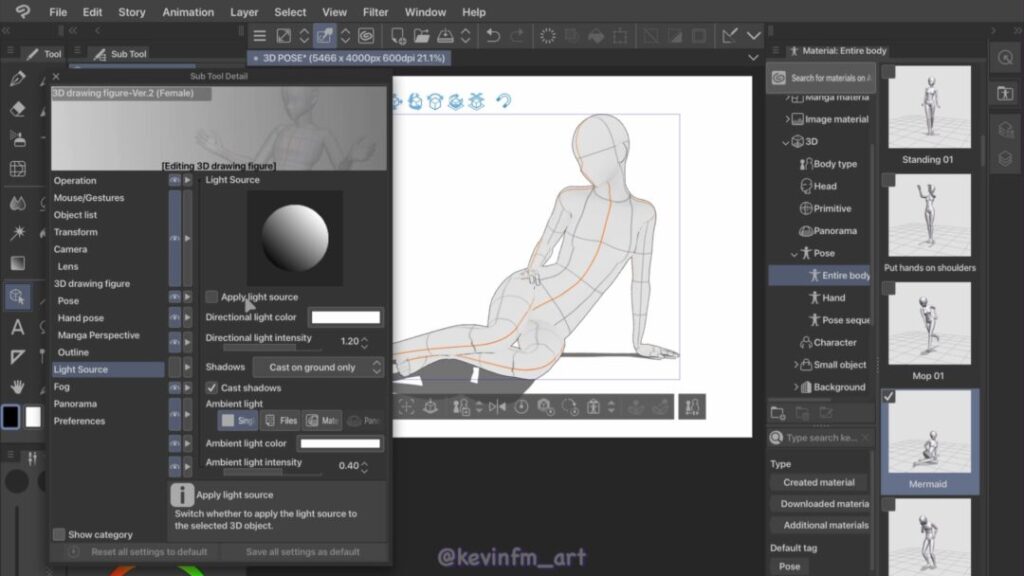Select the Hand move tool
Image resolution: width=1024 pixels, height=576 pixels.
tap(17, 386)
